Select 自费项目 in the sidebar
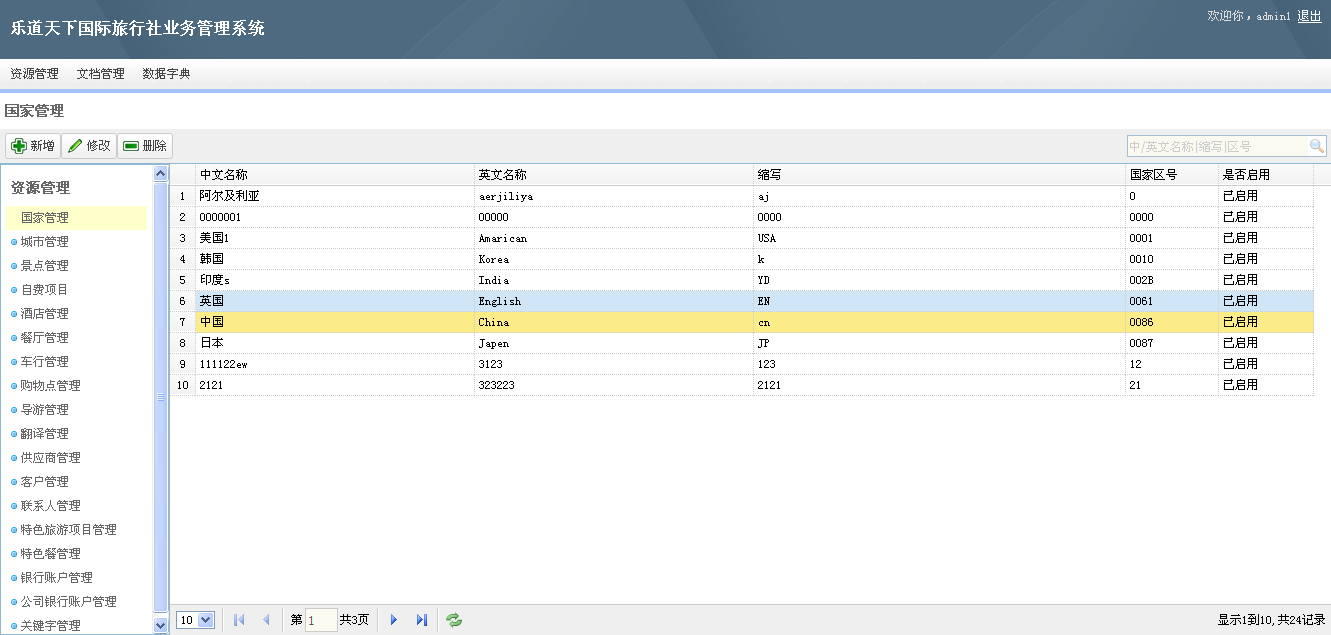 45,289
